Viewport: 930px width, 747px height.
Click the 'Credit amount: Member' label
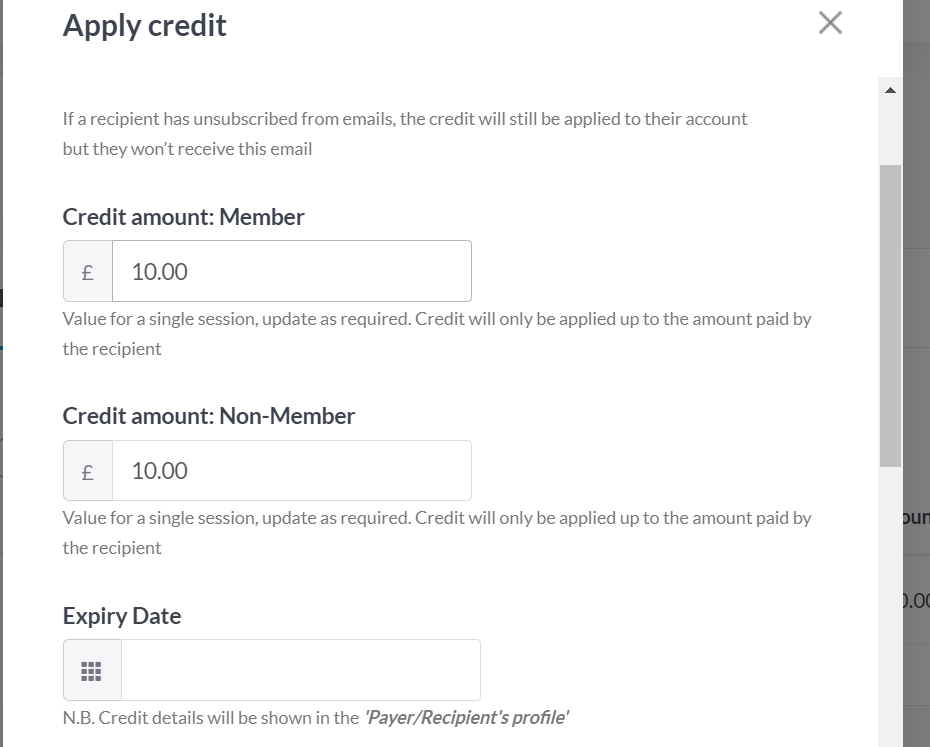[183, 217]
